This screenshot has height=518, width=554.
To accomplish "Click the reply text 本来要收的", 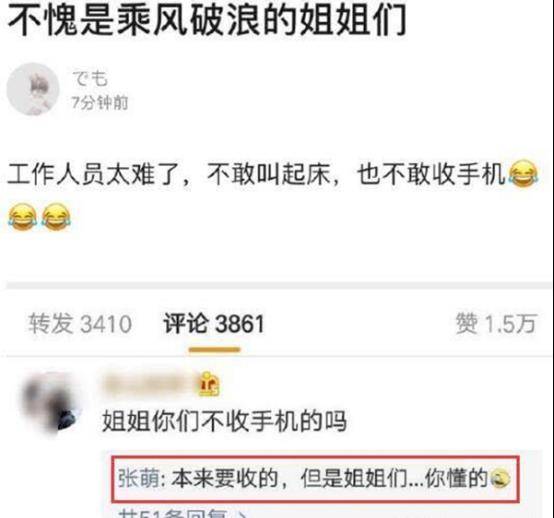I will [x=224, y=479].
